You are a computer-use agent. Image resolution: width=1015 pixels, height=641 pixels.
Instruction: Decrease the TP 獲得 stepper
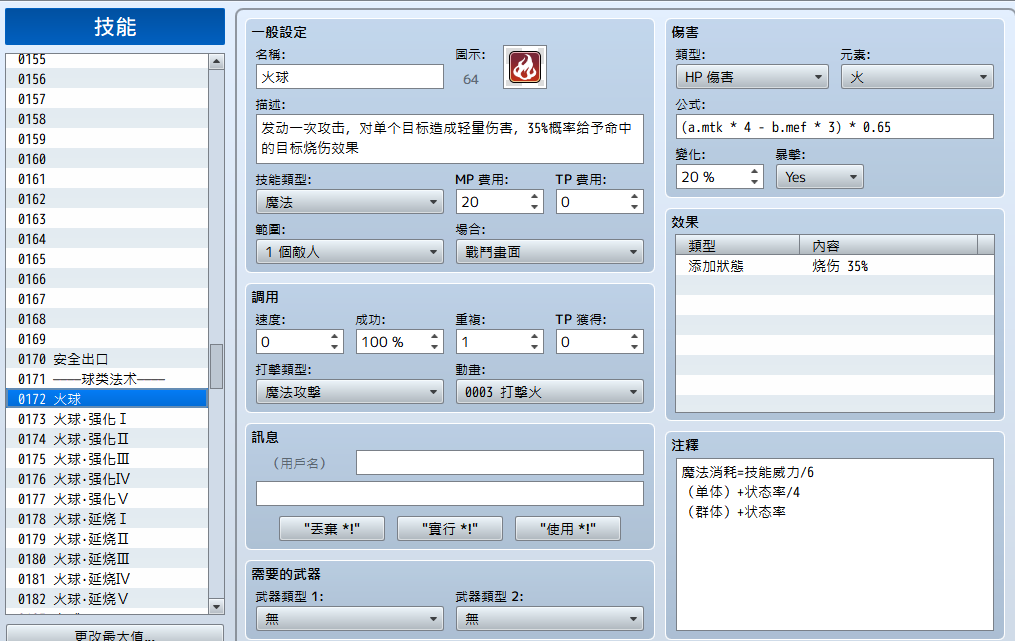point(634,348)
